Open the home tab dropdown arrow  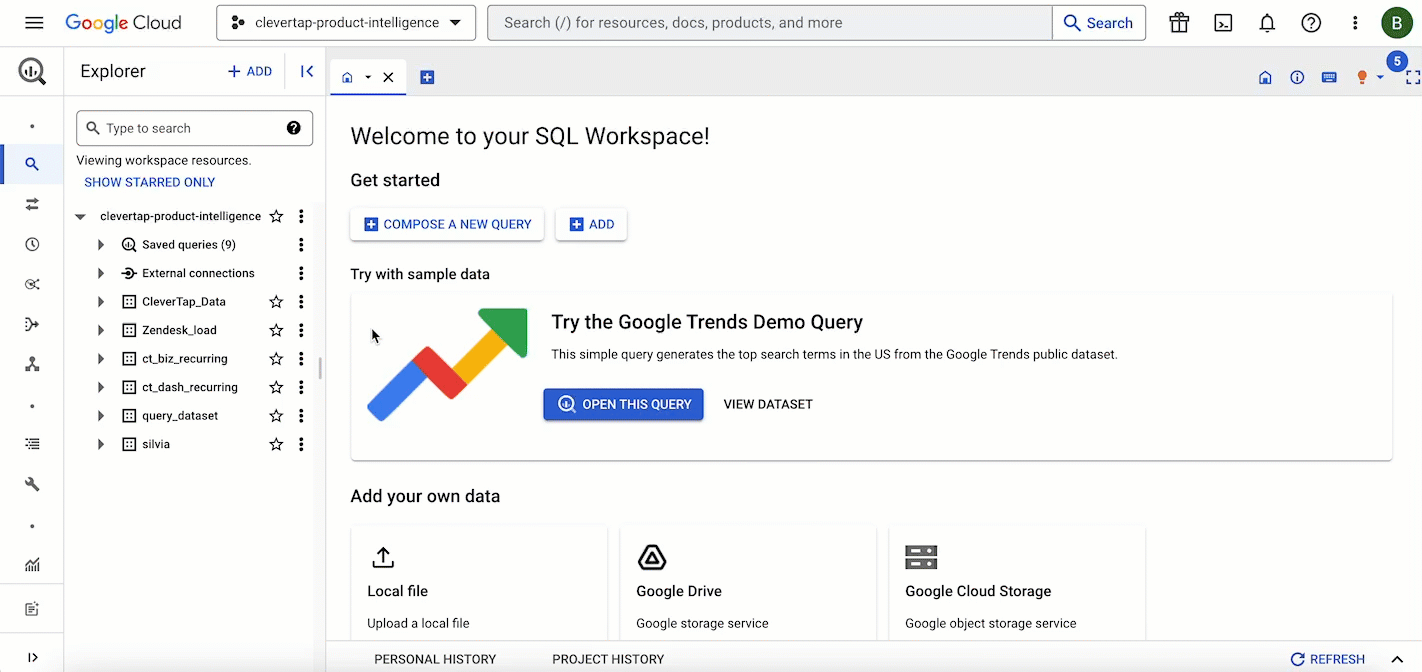pos(368,77)
